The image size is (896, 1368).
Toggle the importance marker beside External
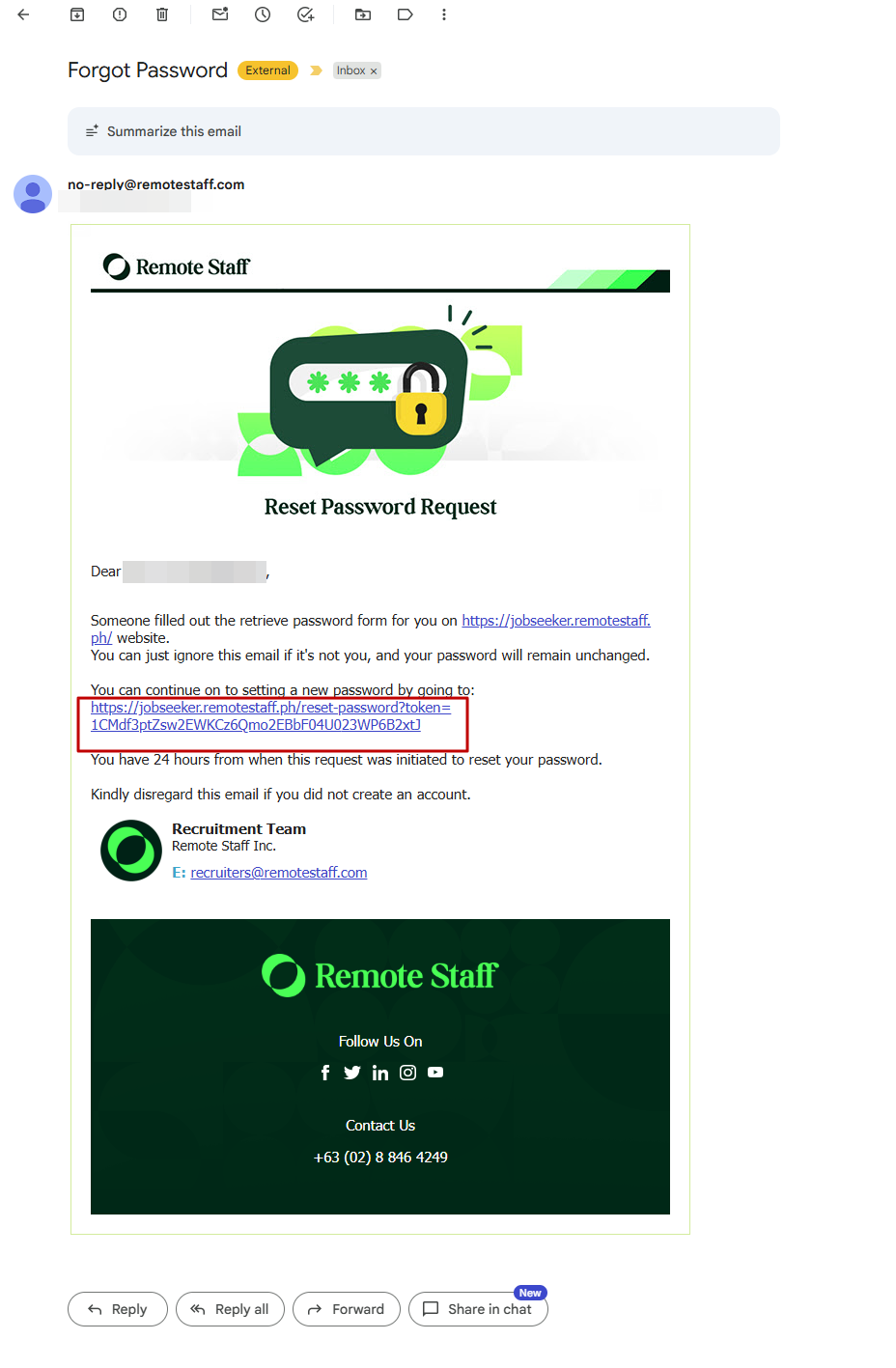click(316, 70)
